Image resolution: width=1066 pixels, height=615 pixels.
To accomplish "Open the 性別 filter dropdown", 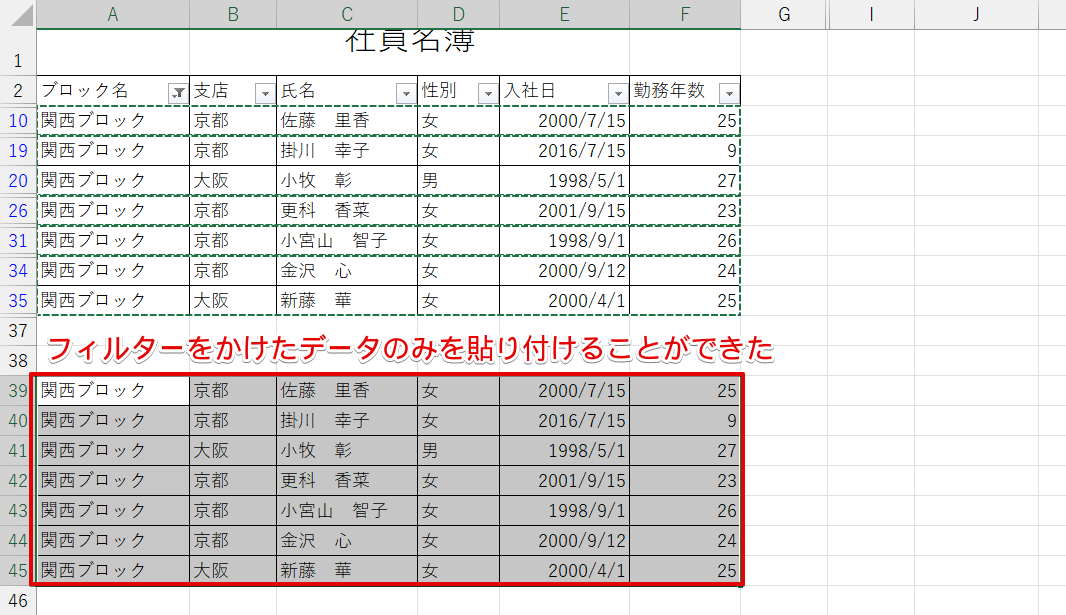I will 487,93.
